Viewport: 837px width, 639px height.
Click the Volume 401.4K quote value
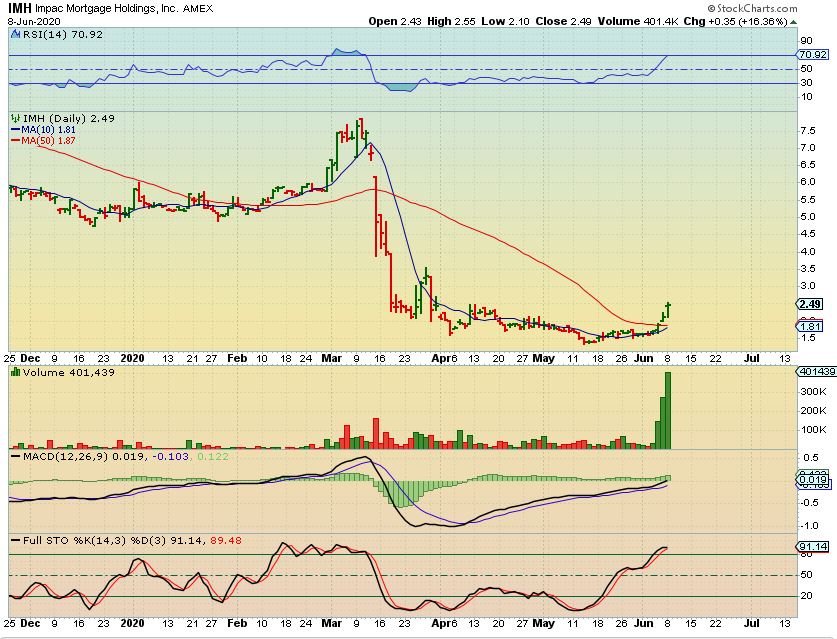[637, 22]
